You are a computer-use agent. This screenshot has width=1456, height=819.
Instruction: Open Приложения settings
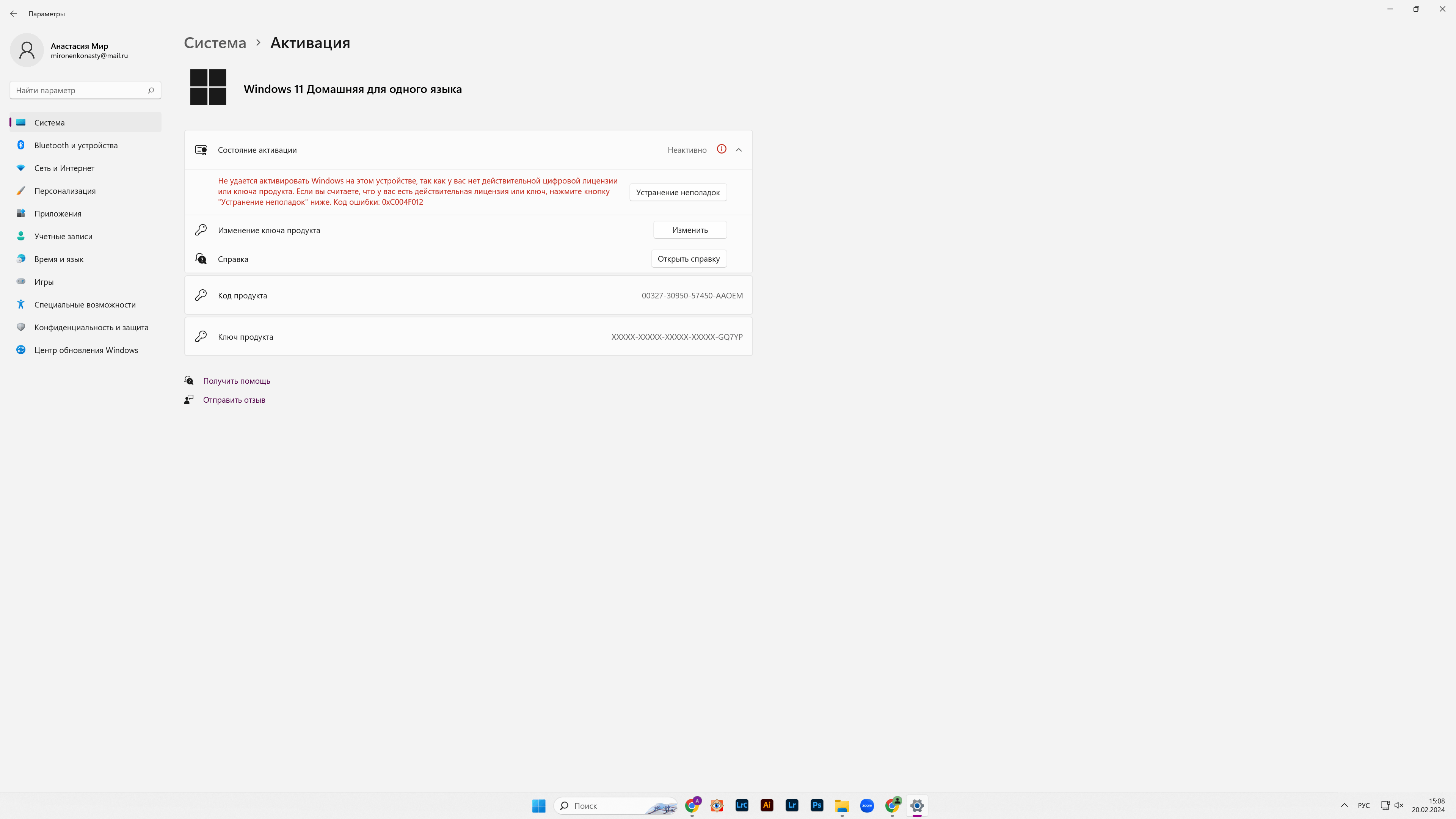tap(85, 213)
